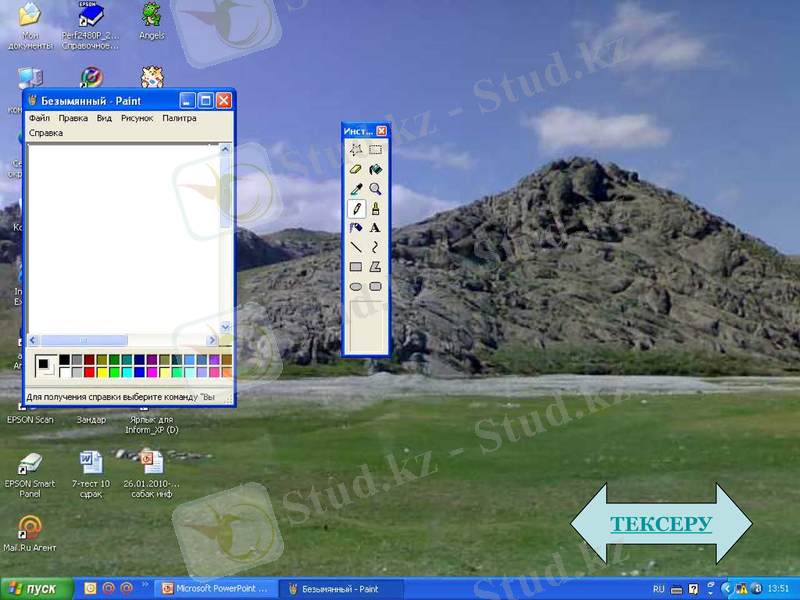
Task: Select the Airbrush tool
Action: click(354, 227)
